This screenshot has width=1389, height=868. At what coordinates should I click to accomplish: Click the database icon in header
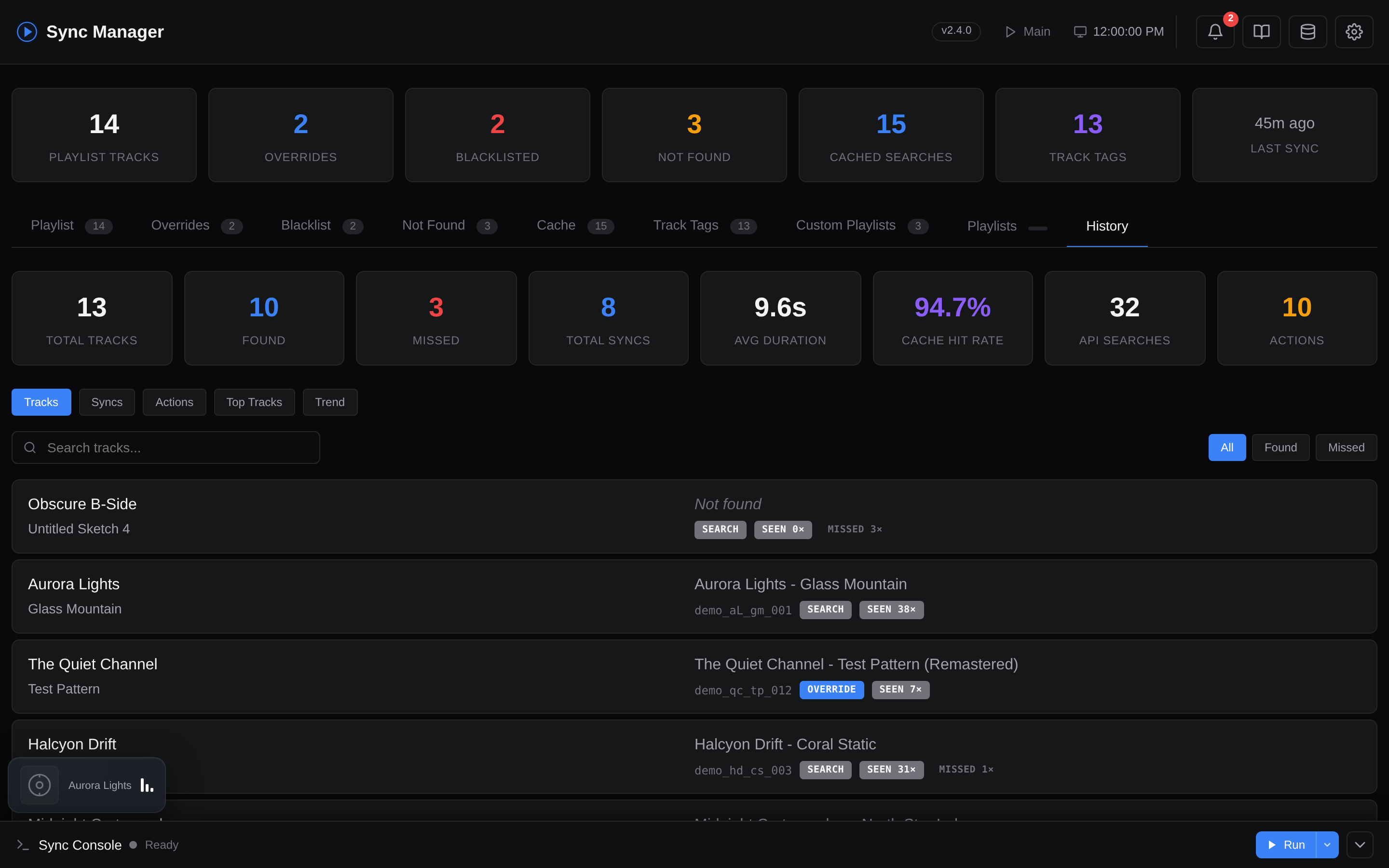pyautogui.click(x=1307, y=31)
